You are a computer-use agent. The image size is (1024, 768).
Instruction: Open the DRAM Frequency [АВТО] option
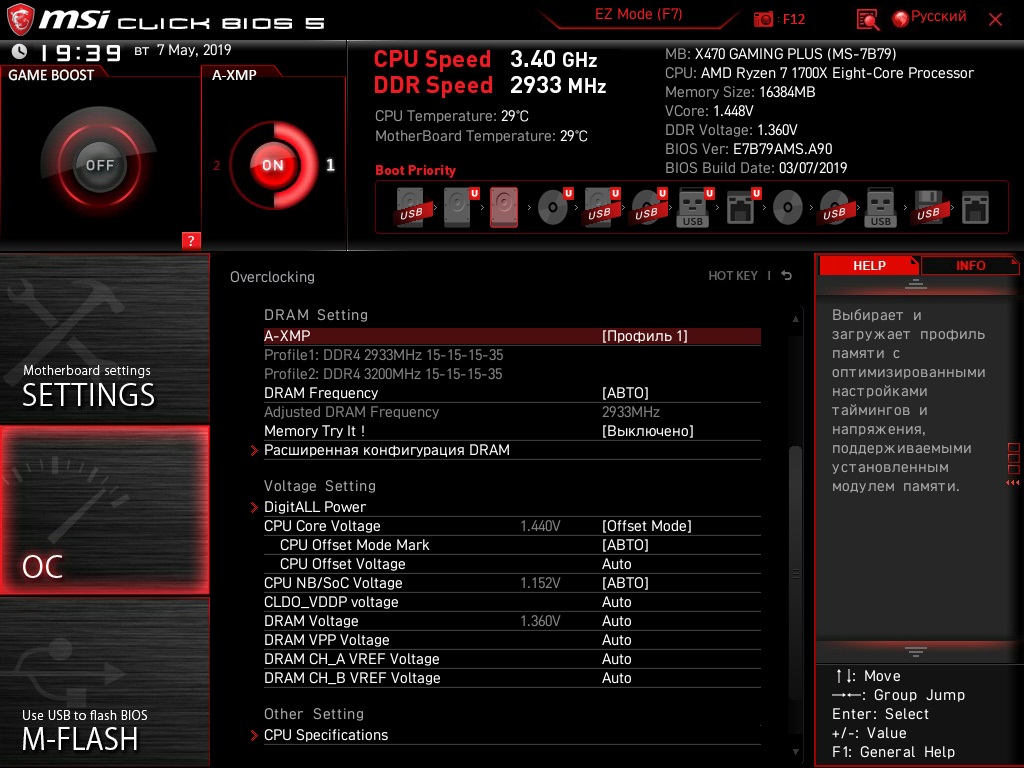tap(625, 392)
